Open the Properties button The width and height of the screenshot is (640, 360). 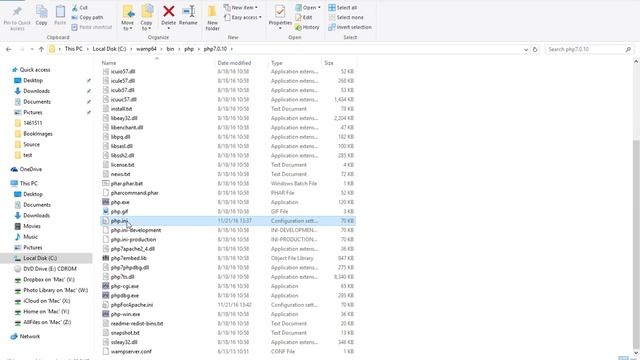coord(280,16)
